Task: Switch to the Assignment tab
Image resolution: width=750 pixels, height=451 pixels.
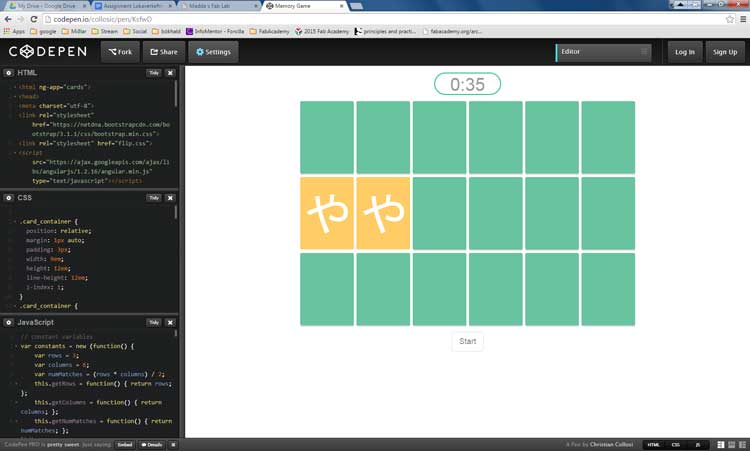Action: click(133, 6)
